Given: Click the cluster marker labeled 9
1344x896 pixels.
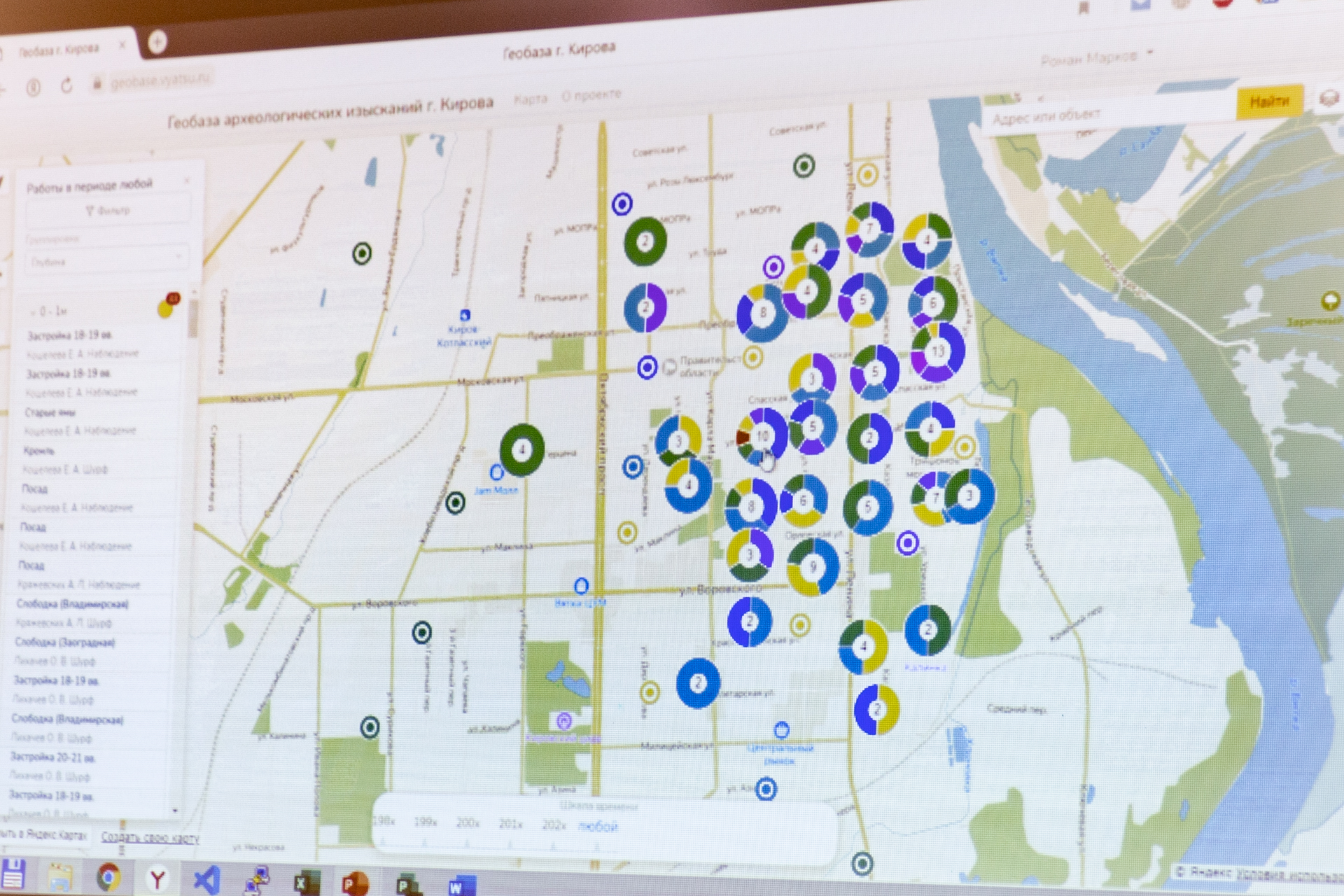Looking at the screenshot, I should (x=812, y=567).
